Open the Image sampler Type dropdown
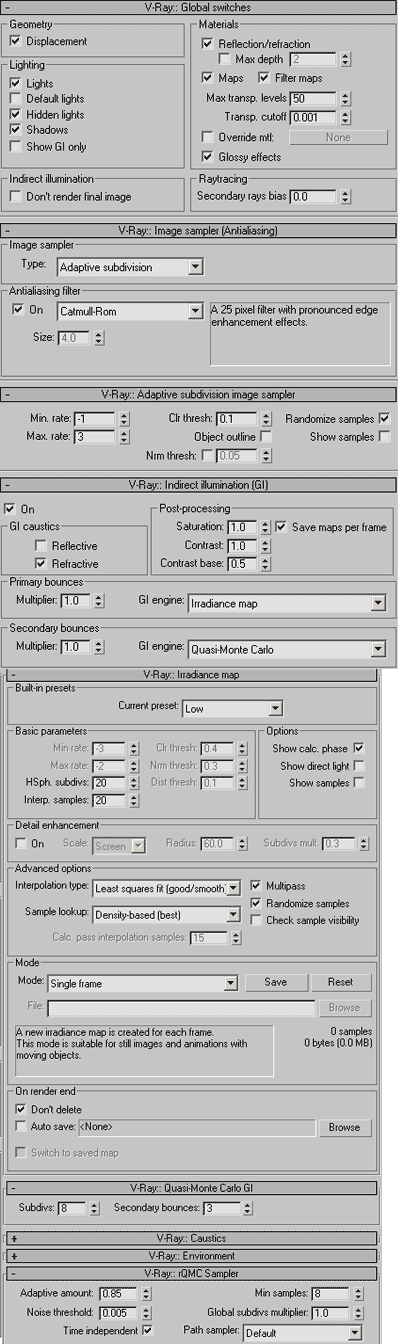This screenshot has height=1344, width=400. 130,267
